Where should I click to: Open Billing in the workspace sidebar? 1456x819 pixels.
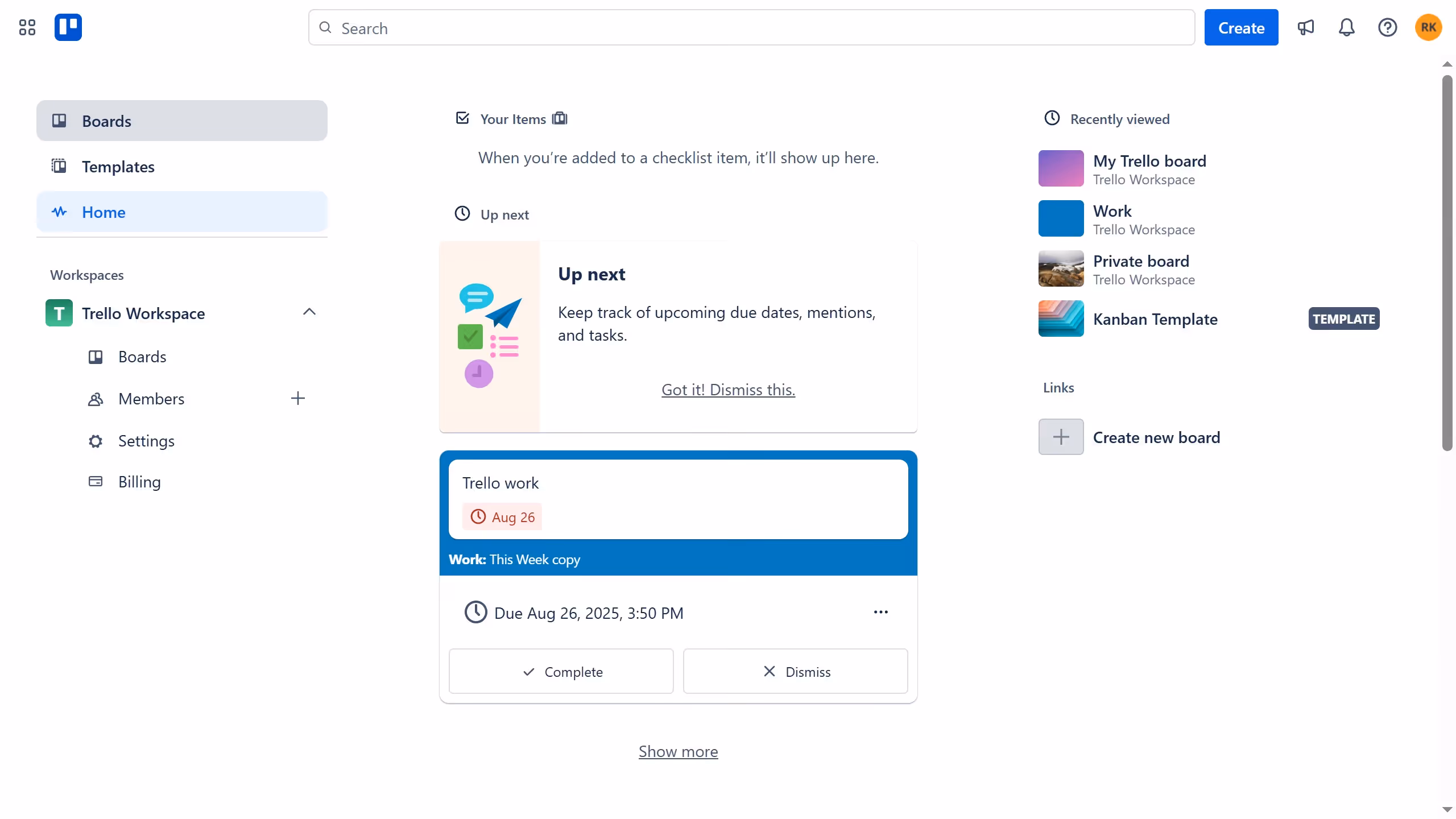[x=139, y=481]
